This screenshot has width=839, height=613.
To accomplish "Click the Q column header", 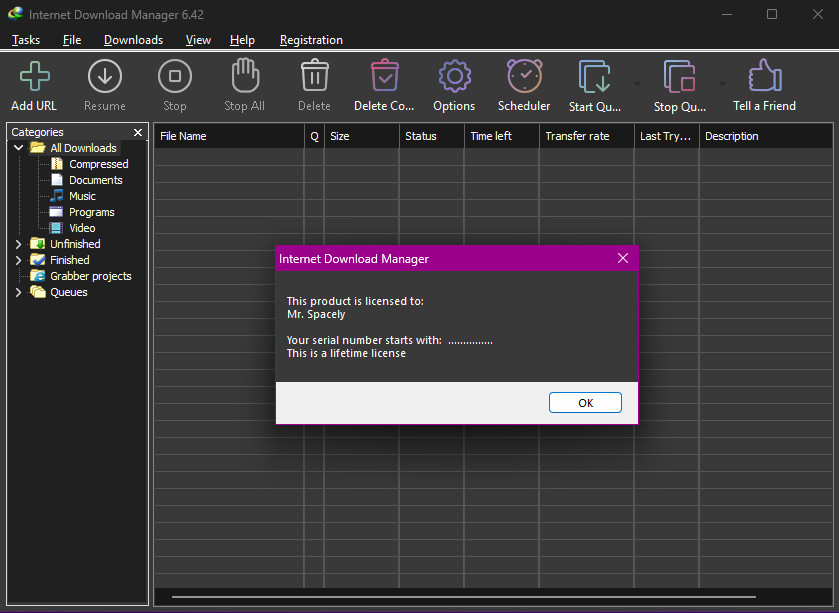I will point(314,136).
